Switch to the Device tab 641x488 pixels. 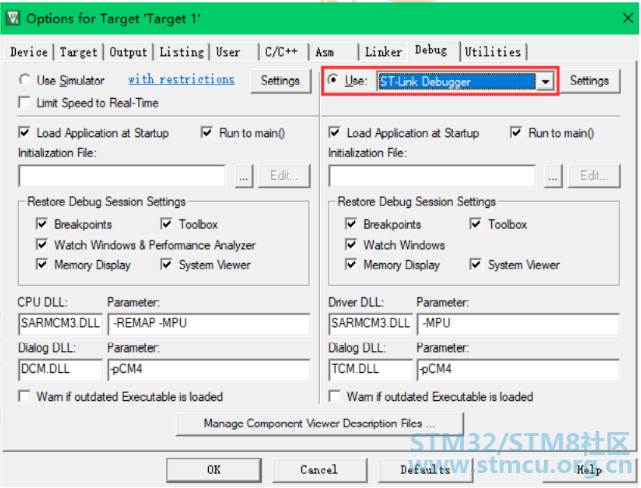[x=29, y=52]
